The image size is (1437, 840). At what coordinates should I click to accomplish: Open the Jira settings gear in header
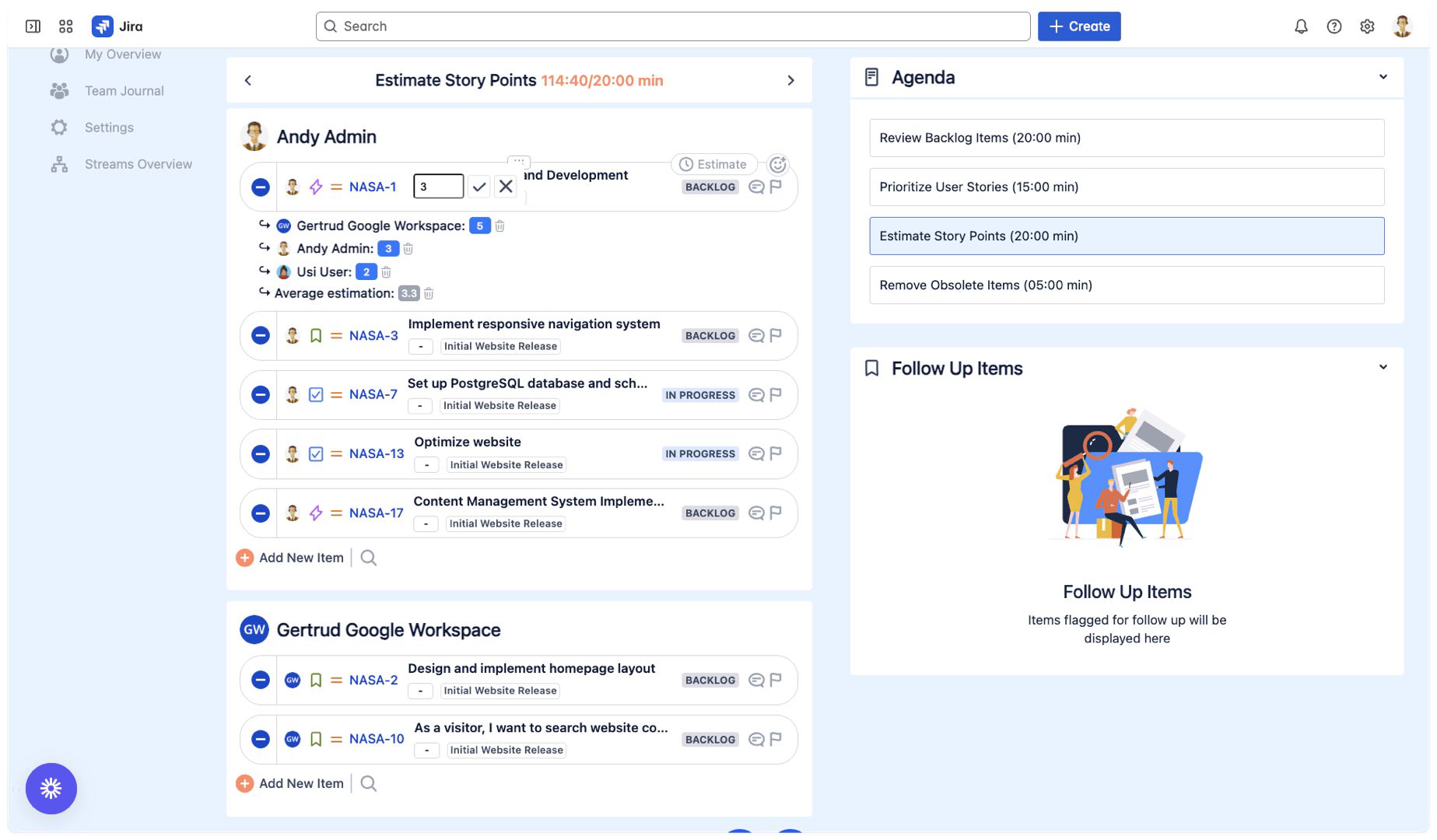point(1367,26)
